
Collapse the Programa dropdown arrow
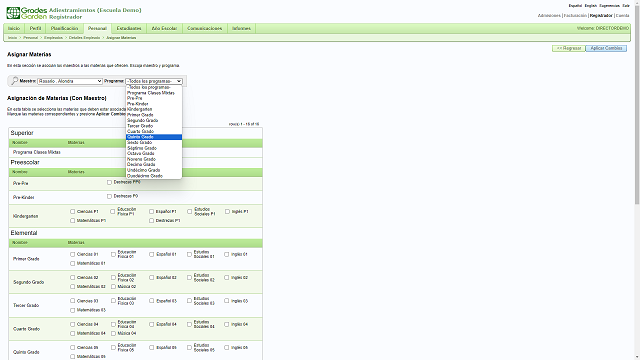tap(179, 81)
